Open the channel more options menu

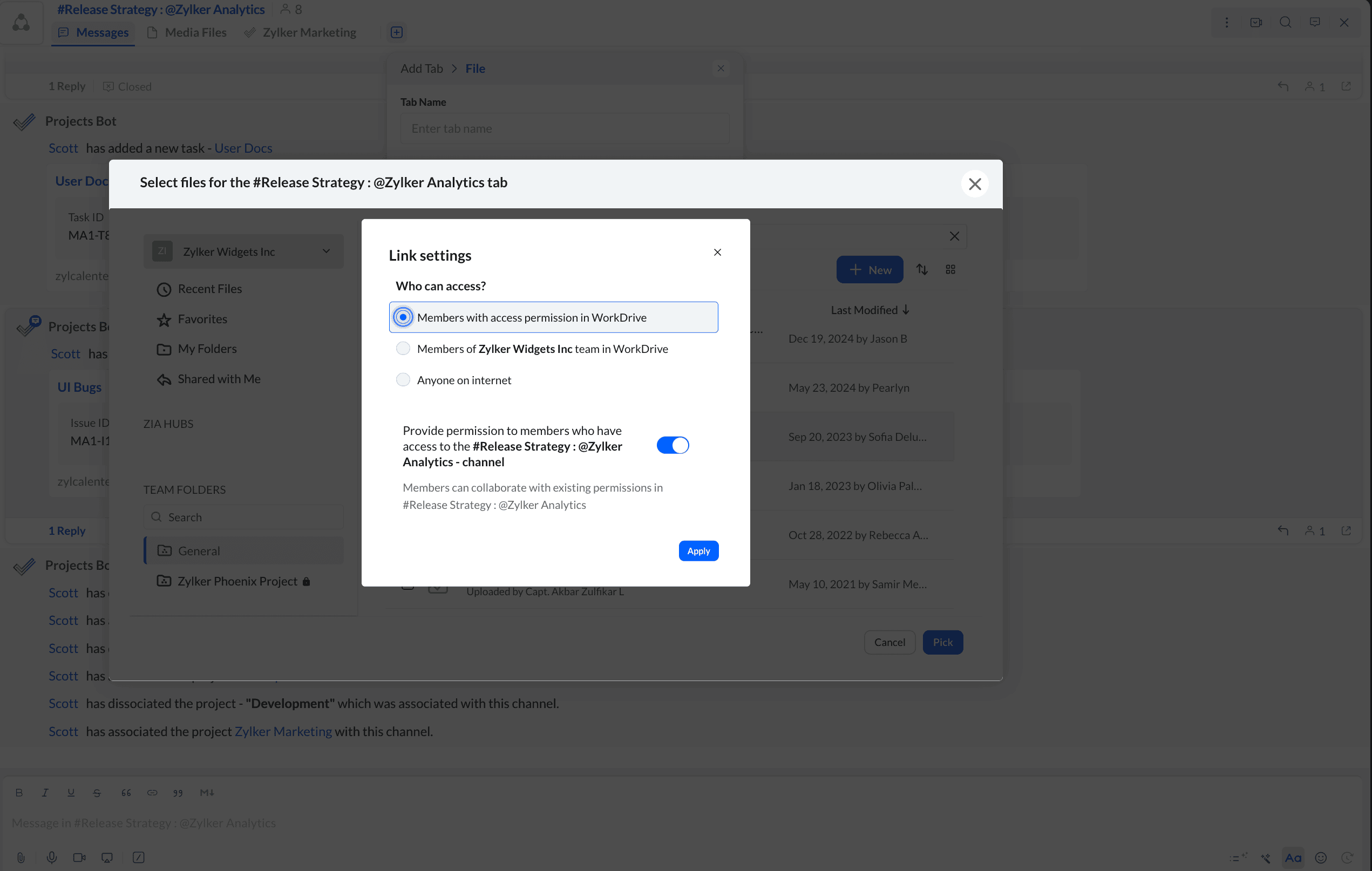[x=1227, y=22]
